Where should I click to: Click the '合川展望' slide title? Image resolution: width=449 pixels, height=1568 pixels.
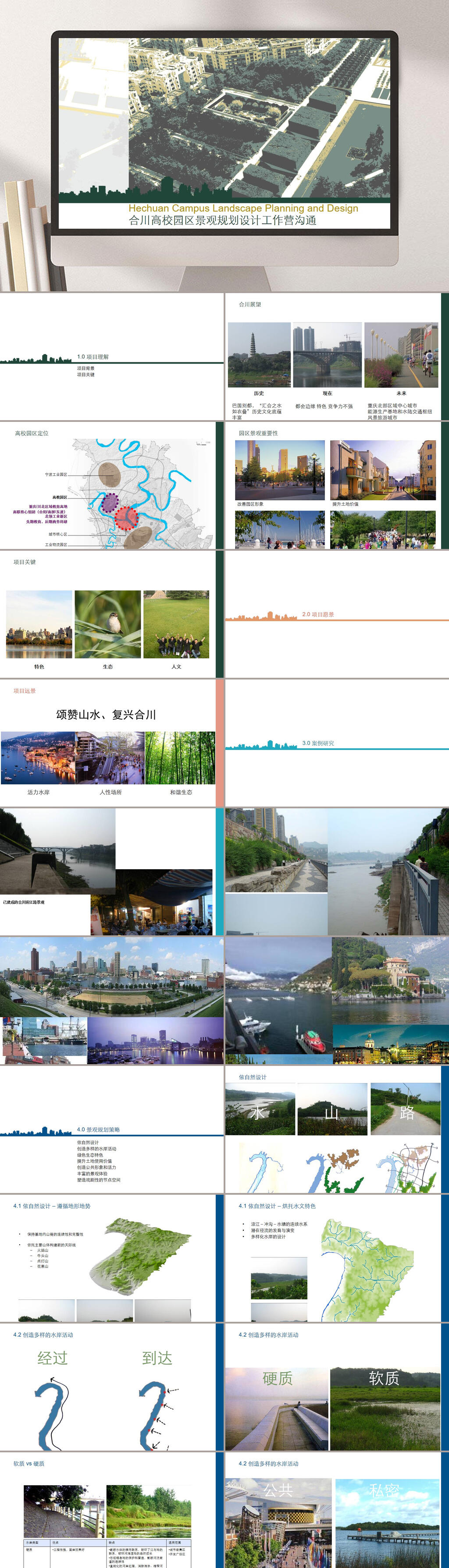(x=250, y=304)
